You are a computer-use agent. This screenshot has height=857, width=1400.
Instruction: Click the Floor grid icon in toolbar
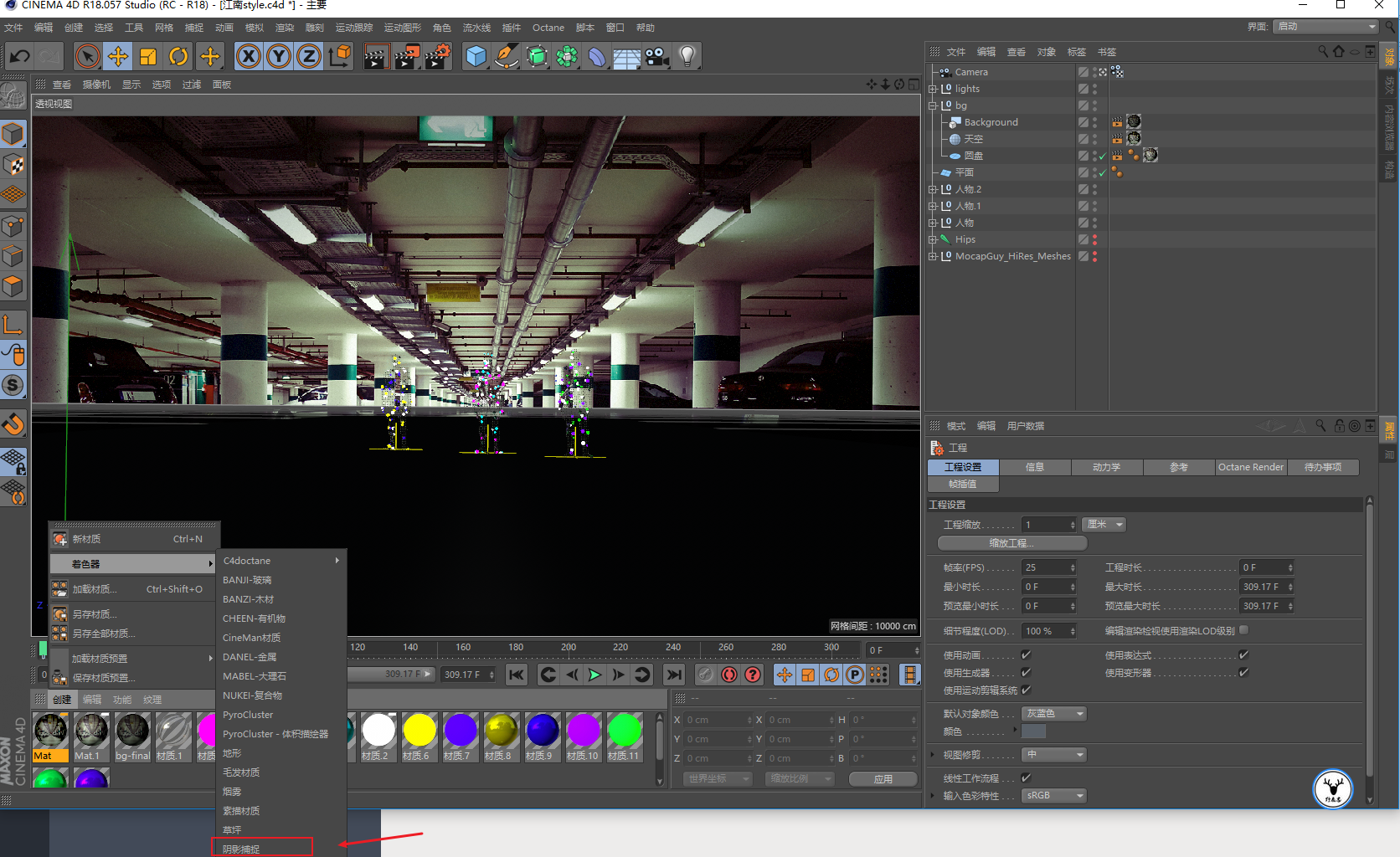[627, 57]
